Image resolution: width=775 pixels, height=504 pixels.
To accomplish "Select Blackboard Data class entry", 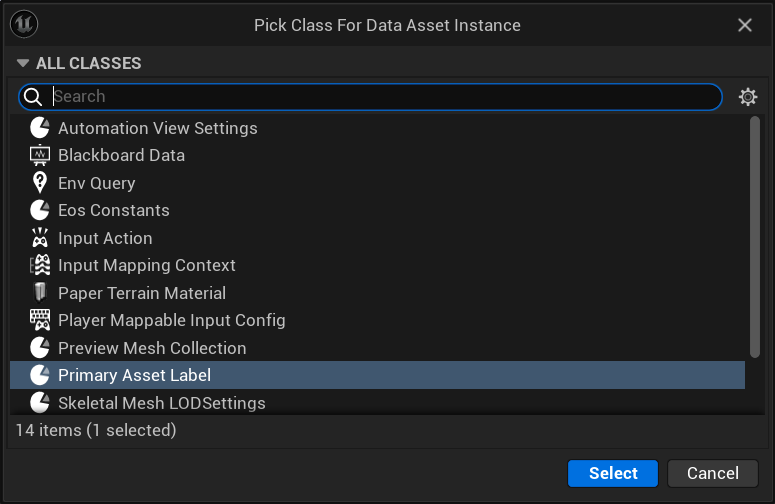I will (121, 155).
